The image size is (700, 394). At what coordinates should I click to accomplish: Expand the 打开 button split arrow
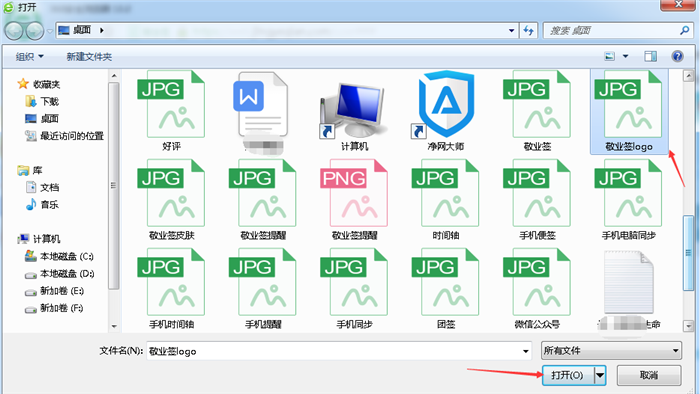[600, 375]
